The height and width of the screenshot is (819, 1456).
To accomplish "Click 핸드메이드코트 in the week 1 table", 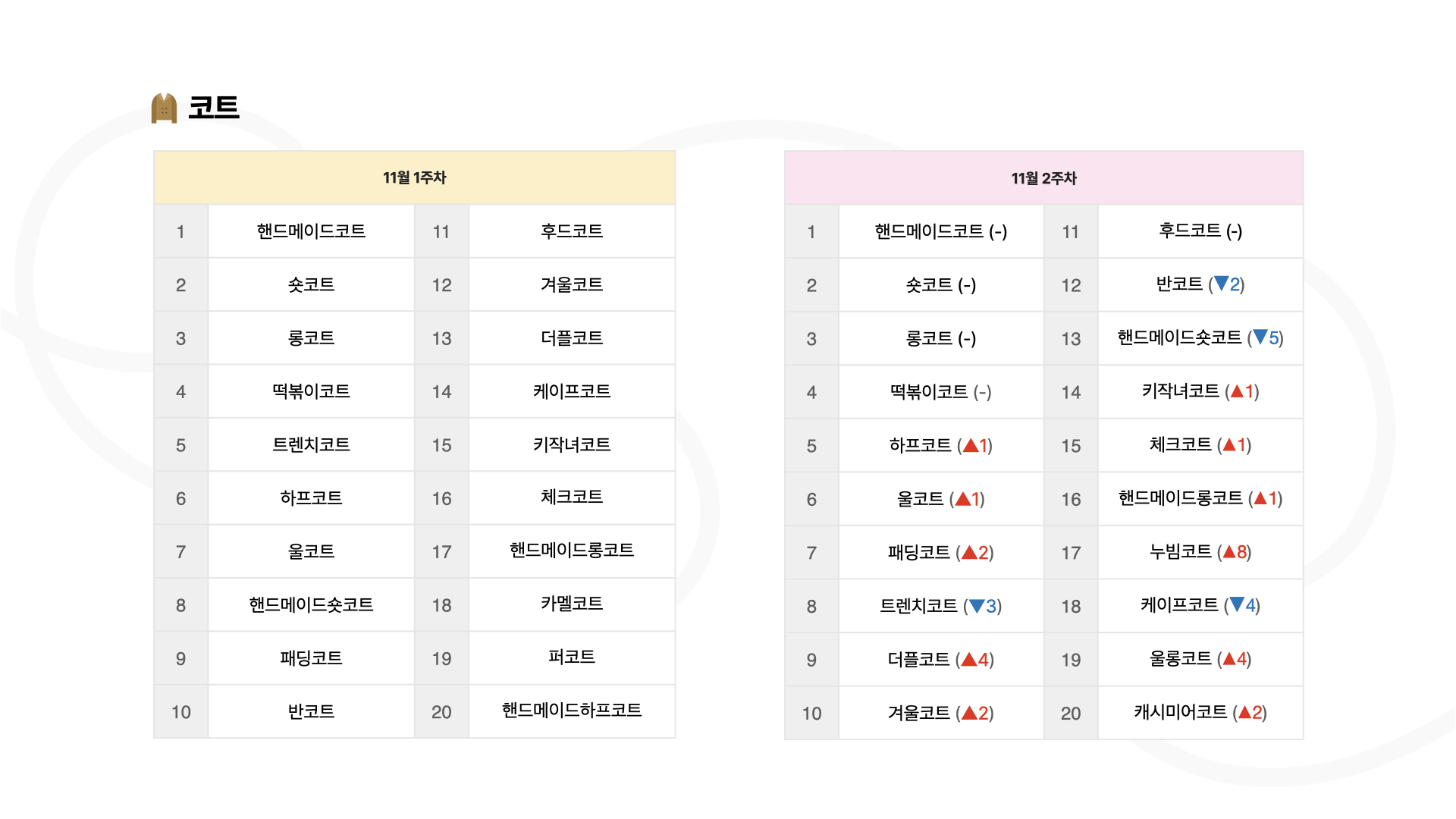I will pos(311,231).
